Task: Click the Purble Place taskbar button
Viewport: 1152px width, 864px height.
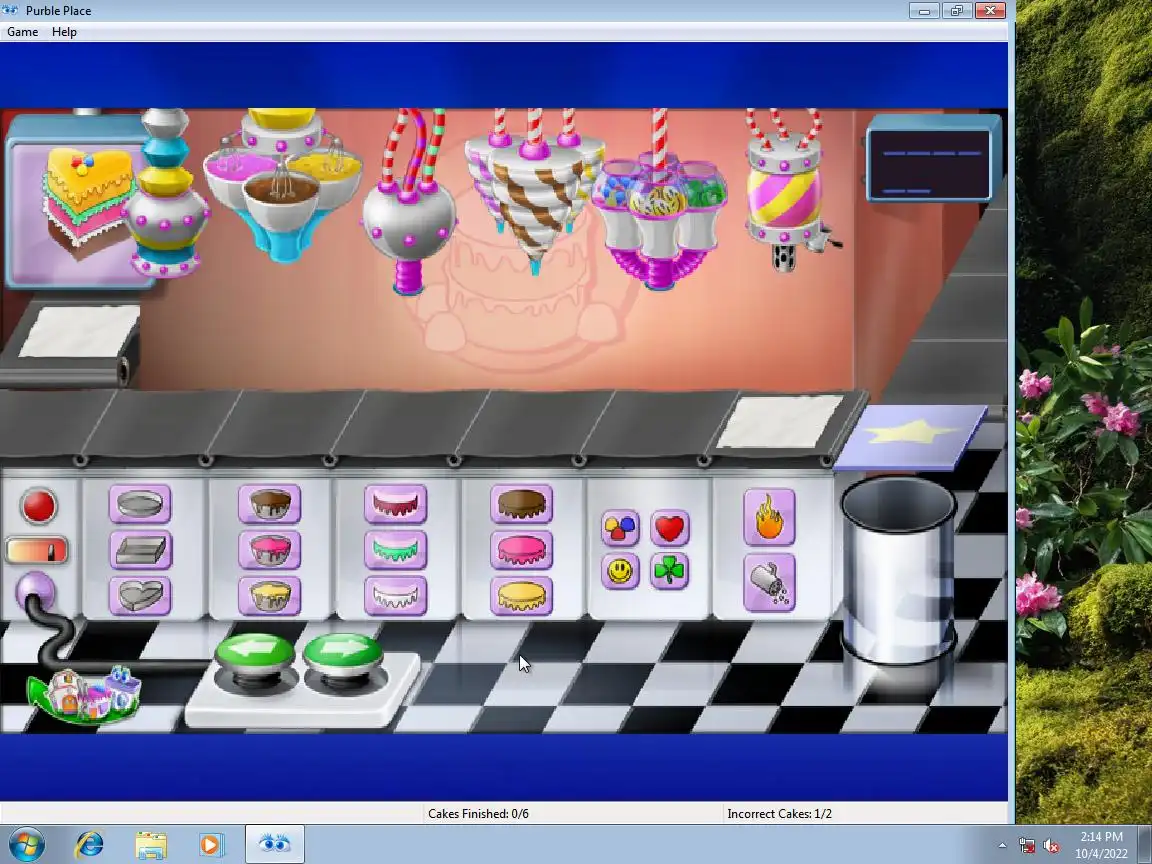Action: [x=275, y=844]
